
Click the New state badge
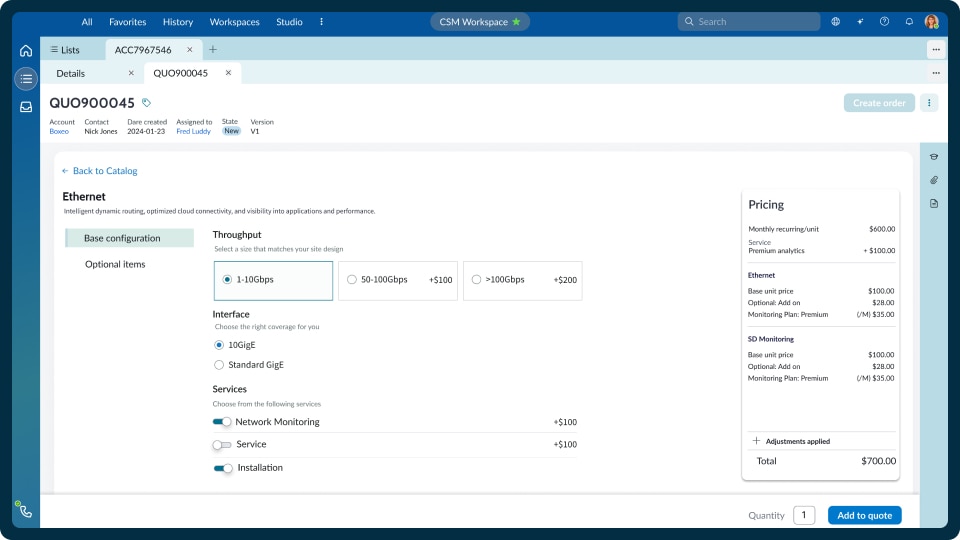pyautogui.click(x=231, y=131)
